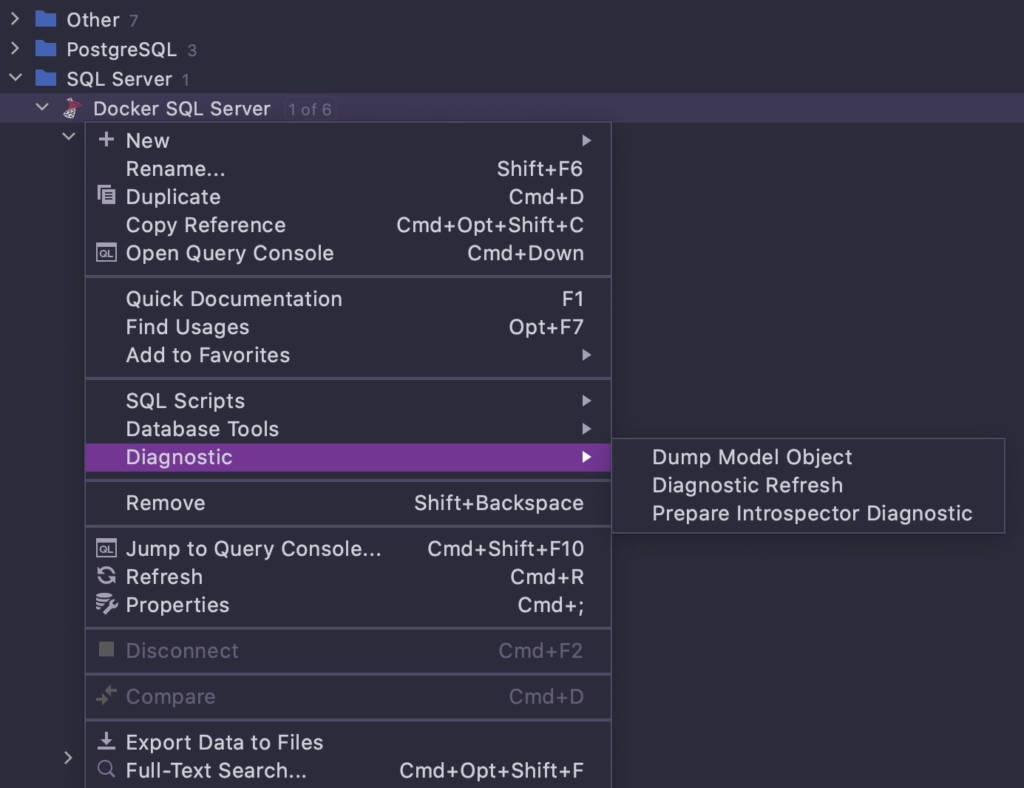Click Jump to Query Console...
The height and width of the screenshot is (788, 1024).
pyautogui.click(x=348, y=549)
